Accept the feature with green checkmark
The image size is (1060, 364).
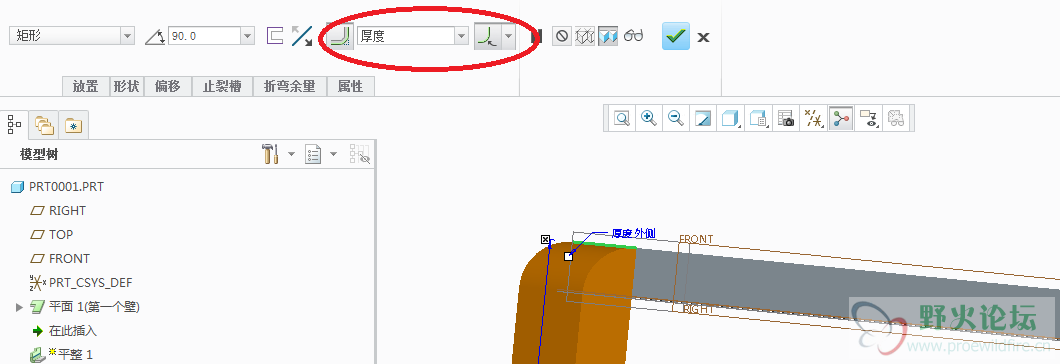click(x=676, y=36)
